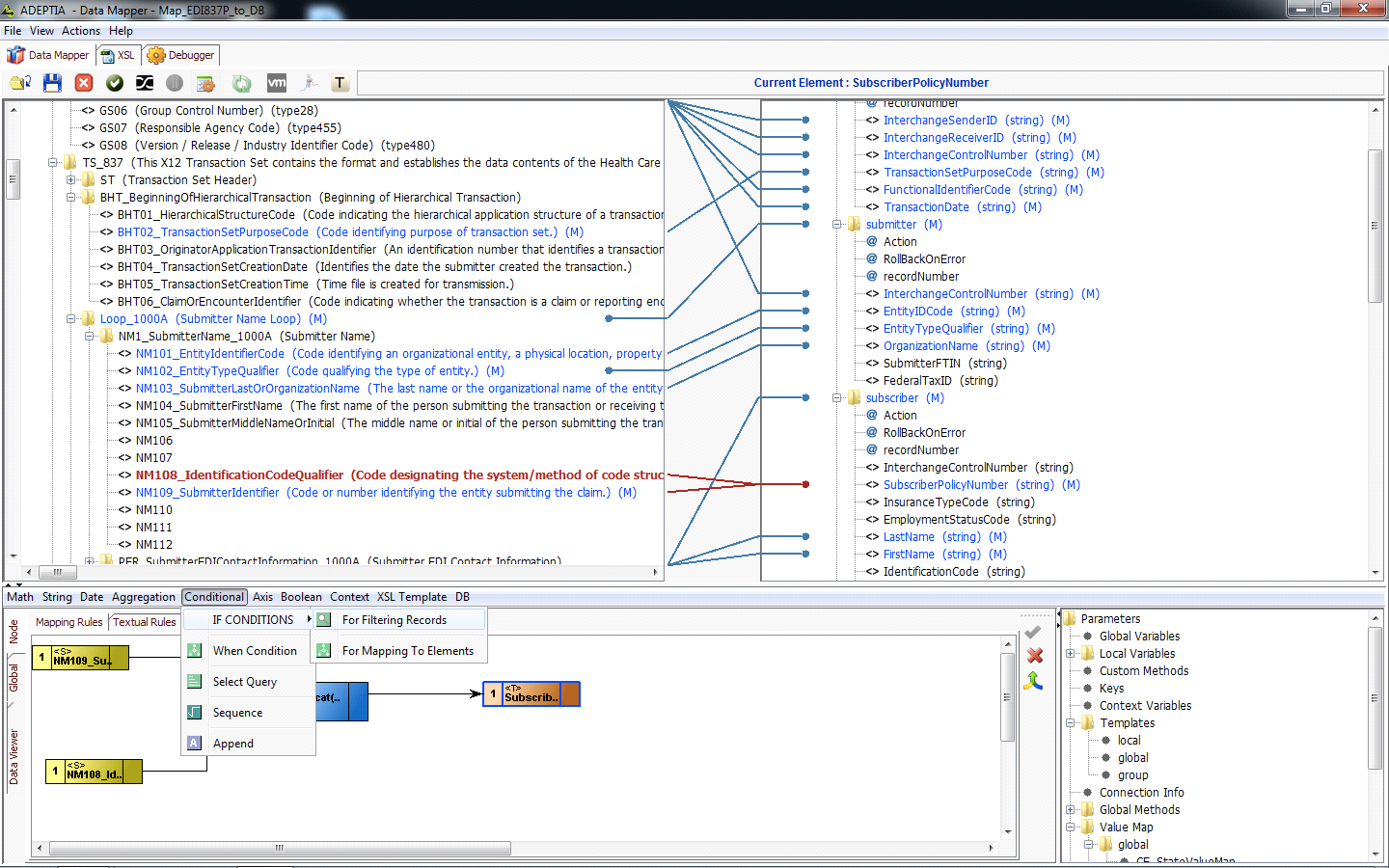Open a saved map file
1389x868 pixels.
coord(19,83)
